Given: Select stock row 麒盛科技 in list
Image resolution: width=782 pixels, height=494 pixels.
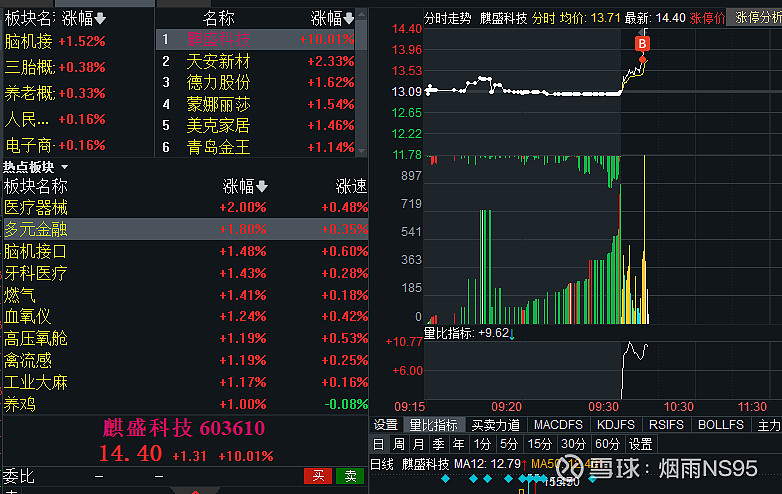Looking at the screenshot, I should (x=256, y=39).
